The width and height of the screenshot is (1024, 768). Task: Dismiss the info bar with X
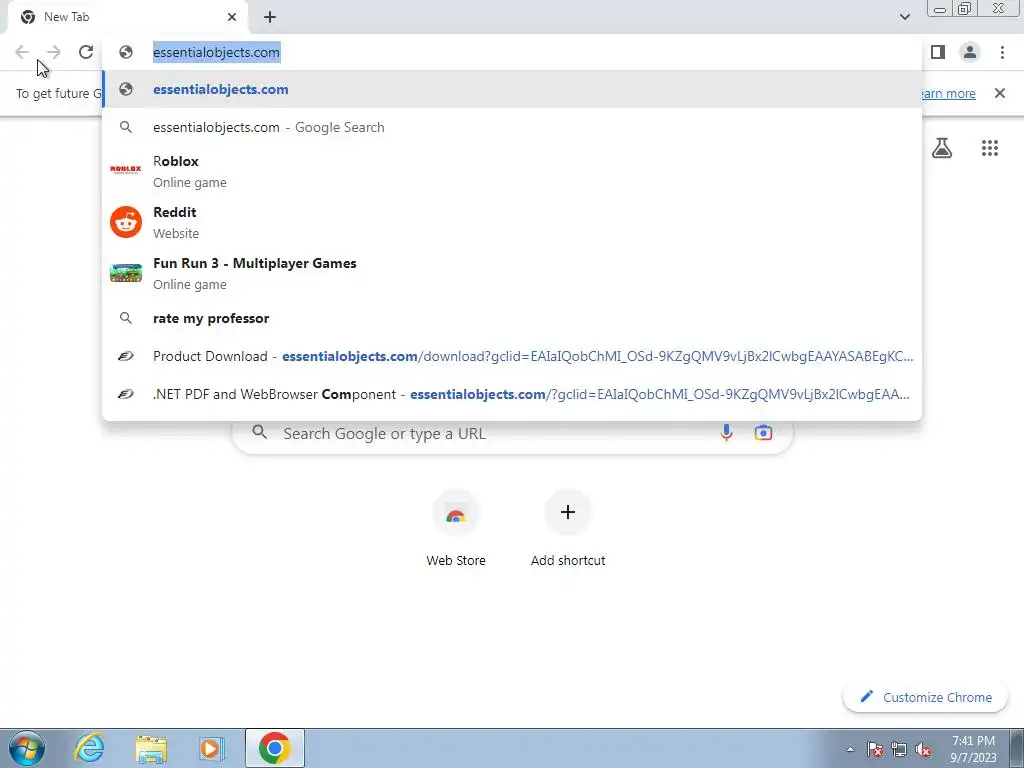pyautogui.click(x=1000, y=93)
